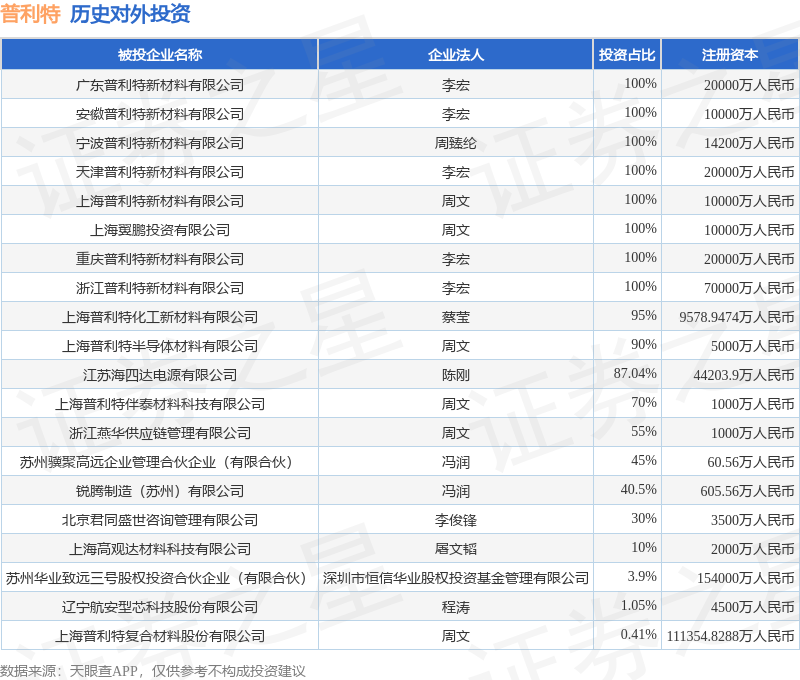Click the 30% investment ratio
800x680 pixels.
(x=643, y=518)
